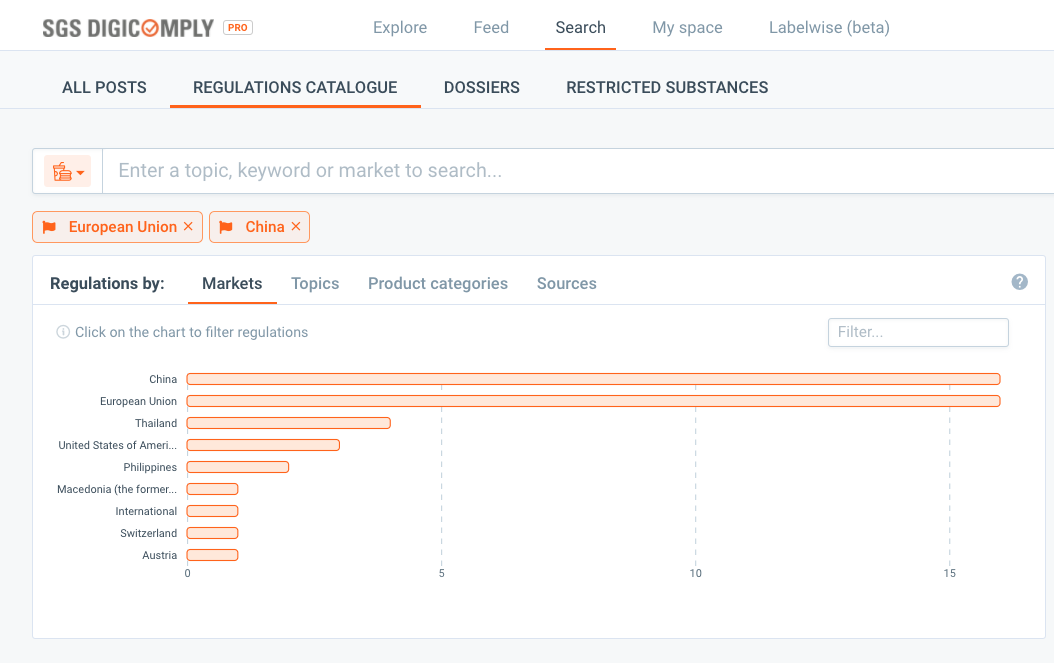1054x663 pixels.
Task: Remove the European Union filter tag
Action: (188, 227)
